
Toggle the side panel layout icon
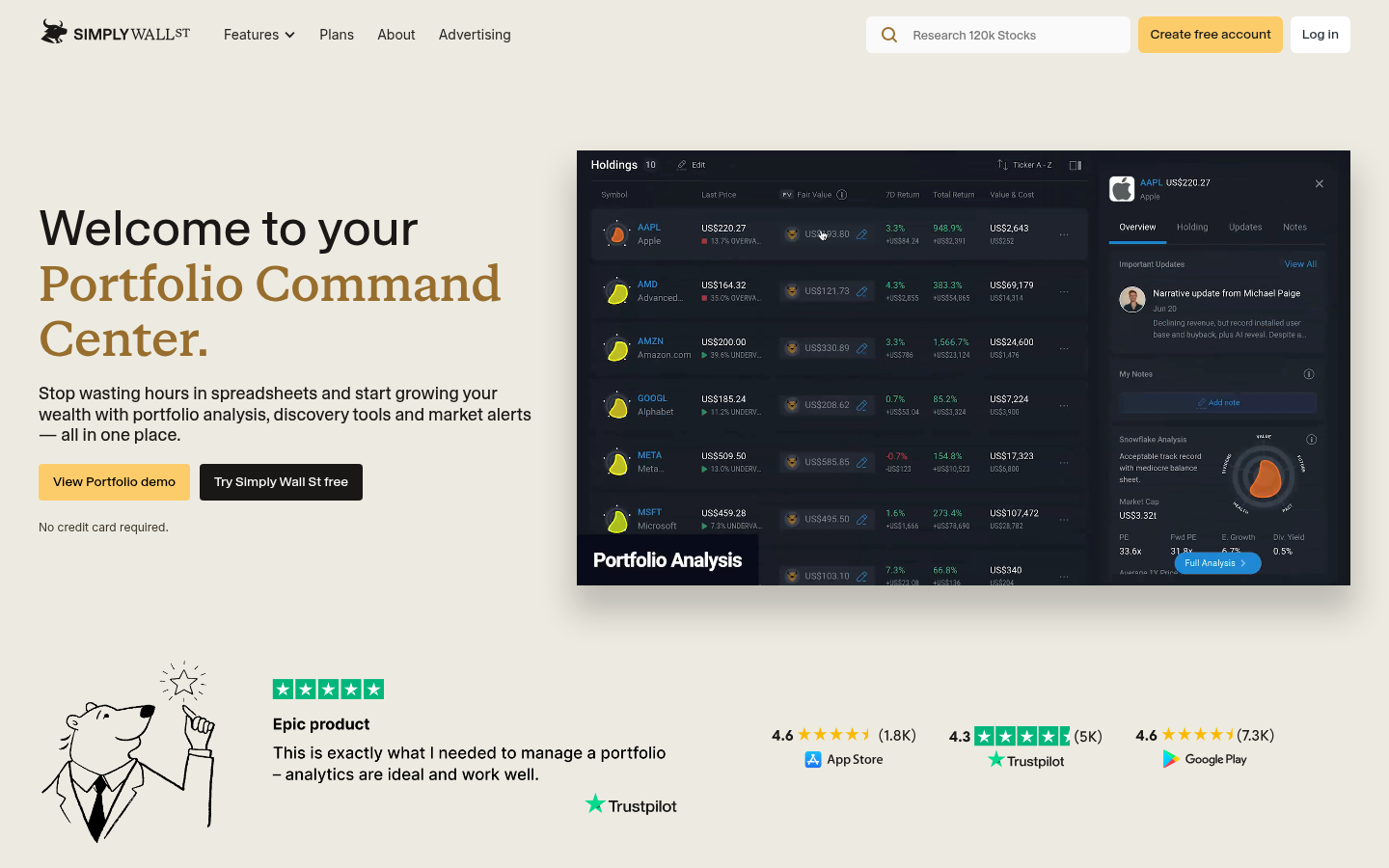[1076, 165]
